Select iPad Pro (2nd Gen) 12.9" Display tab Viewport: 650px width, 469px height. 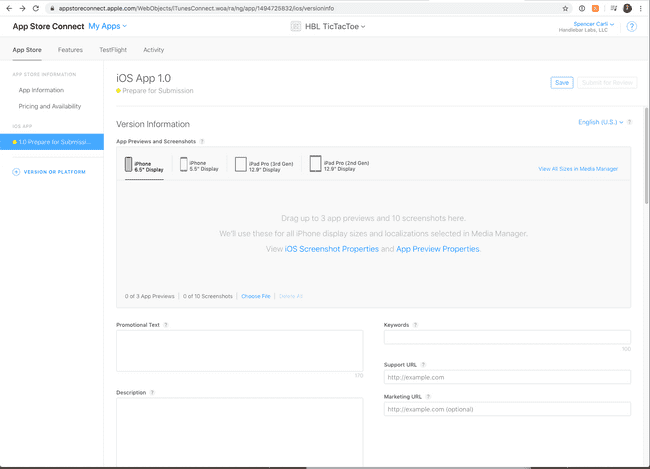[340, 165]
